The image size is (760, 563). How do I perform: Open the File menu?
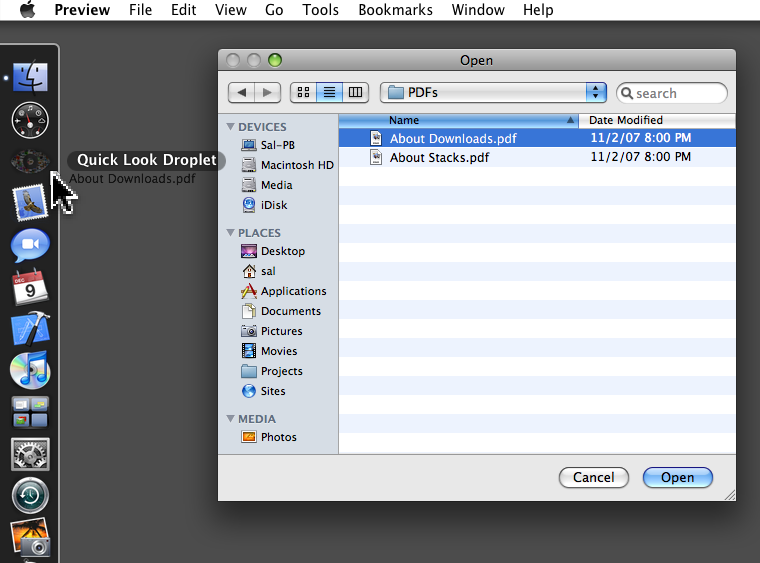141,10
